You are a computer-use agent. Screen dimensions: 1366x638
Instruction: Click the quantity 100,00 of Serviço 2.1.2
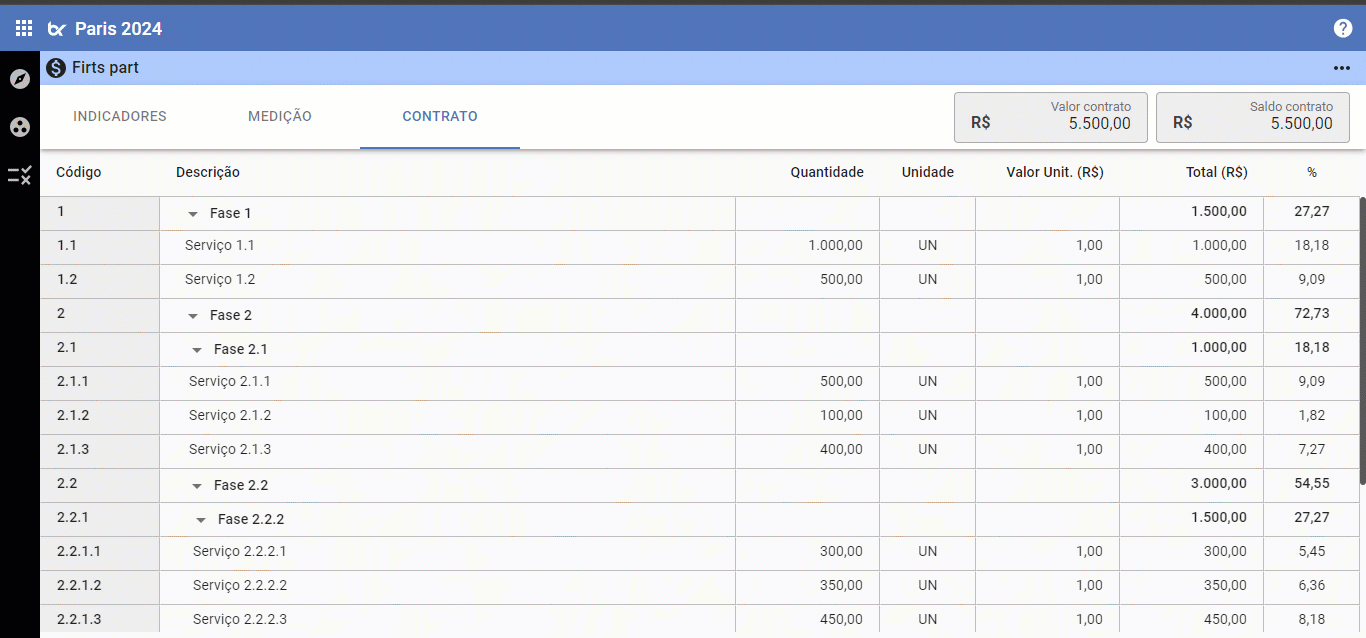tap(842, 415)
